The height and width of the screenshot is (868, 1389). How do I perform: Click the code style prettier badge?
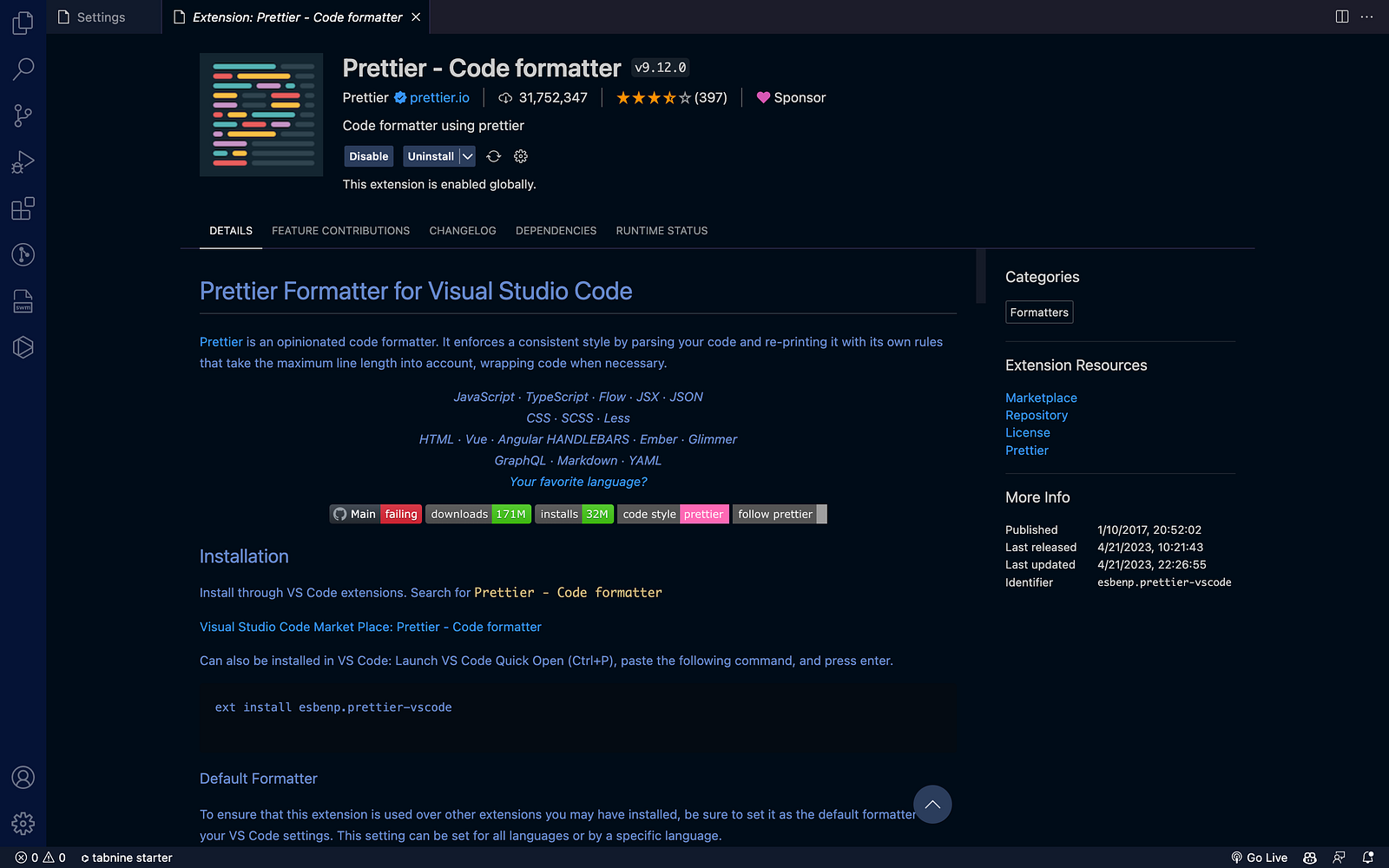[x=673, y=514]
